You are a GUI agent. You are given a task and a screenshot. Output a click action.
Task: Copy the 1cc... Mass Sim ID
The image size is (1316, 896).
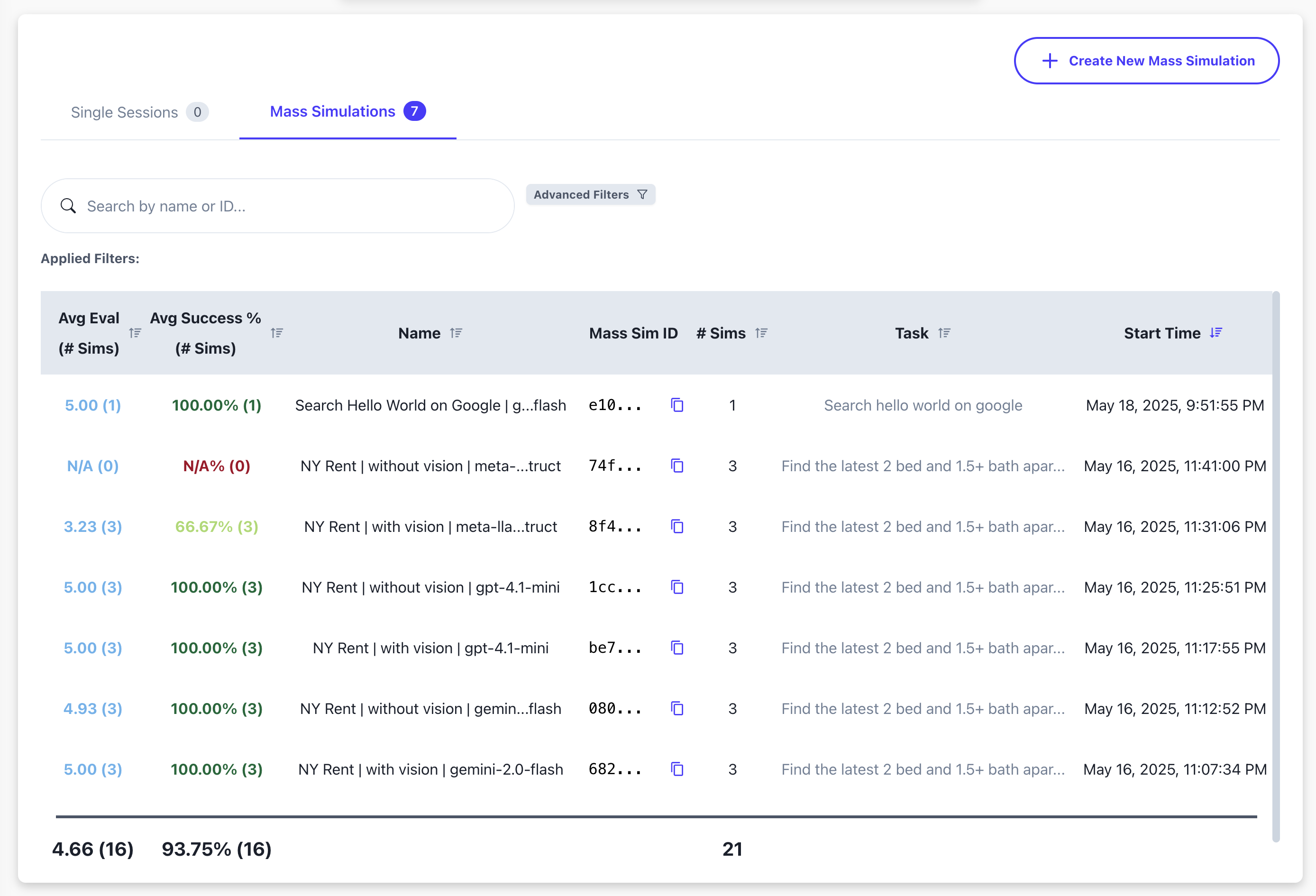pos(677,587)
